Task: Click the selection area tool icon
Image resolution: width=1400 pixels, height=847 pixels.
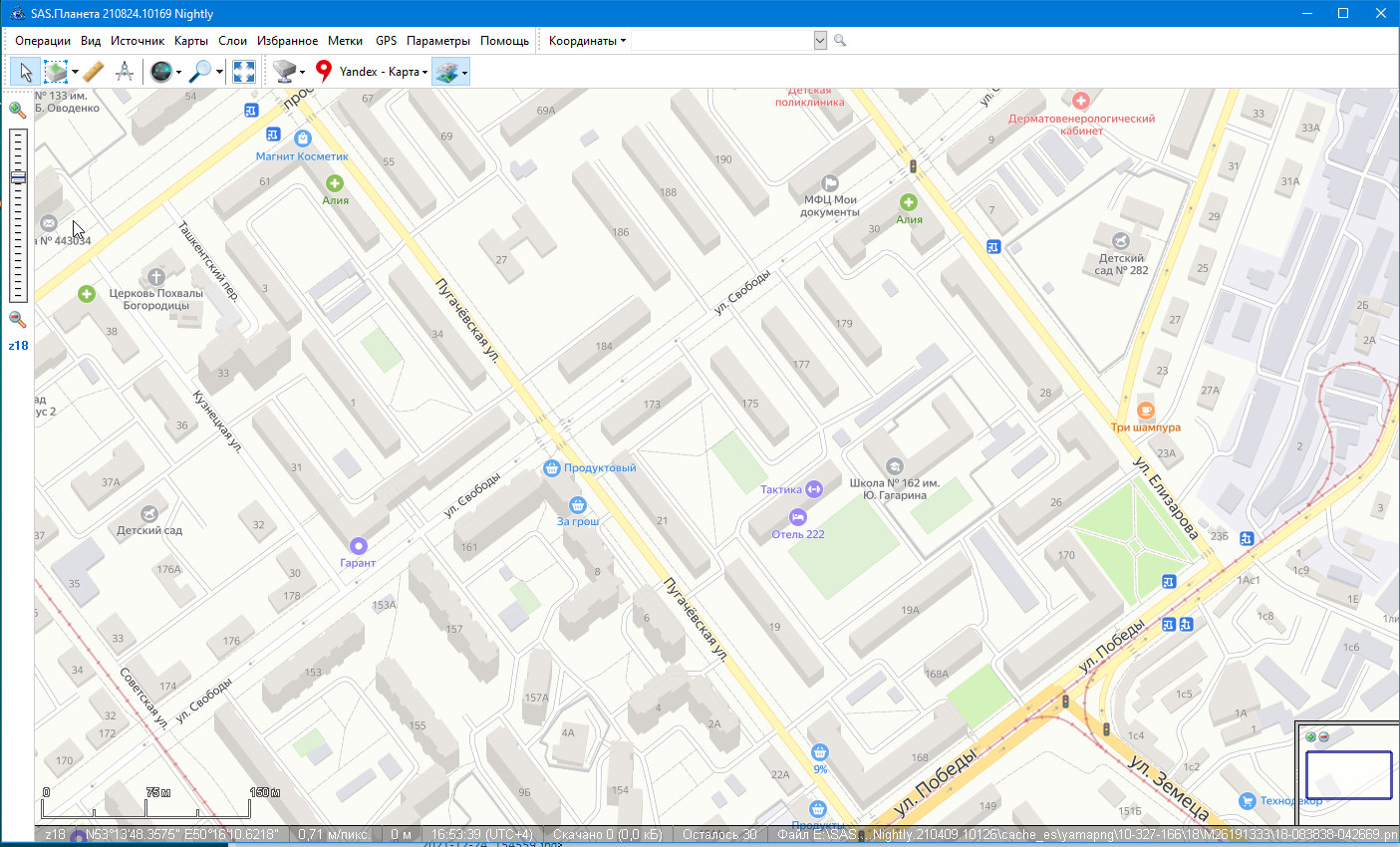Action: click(x=56, y=72)
